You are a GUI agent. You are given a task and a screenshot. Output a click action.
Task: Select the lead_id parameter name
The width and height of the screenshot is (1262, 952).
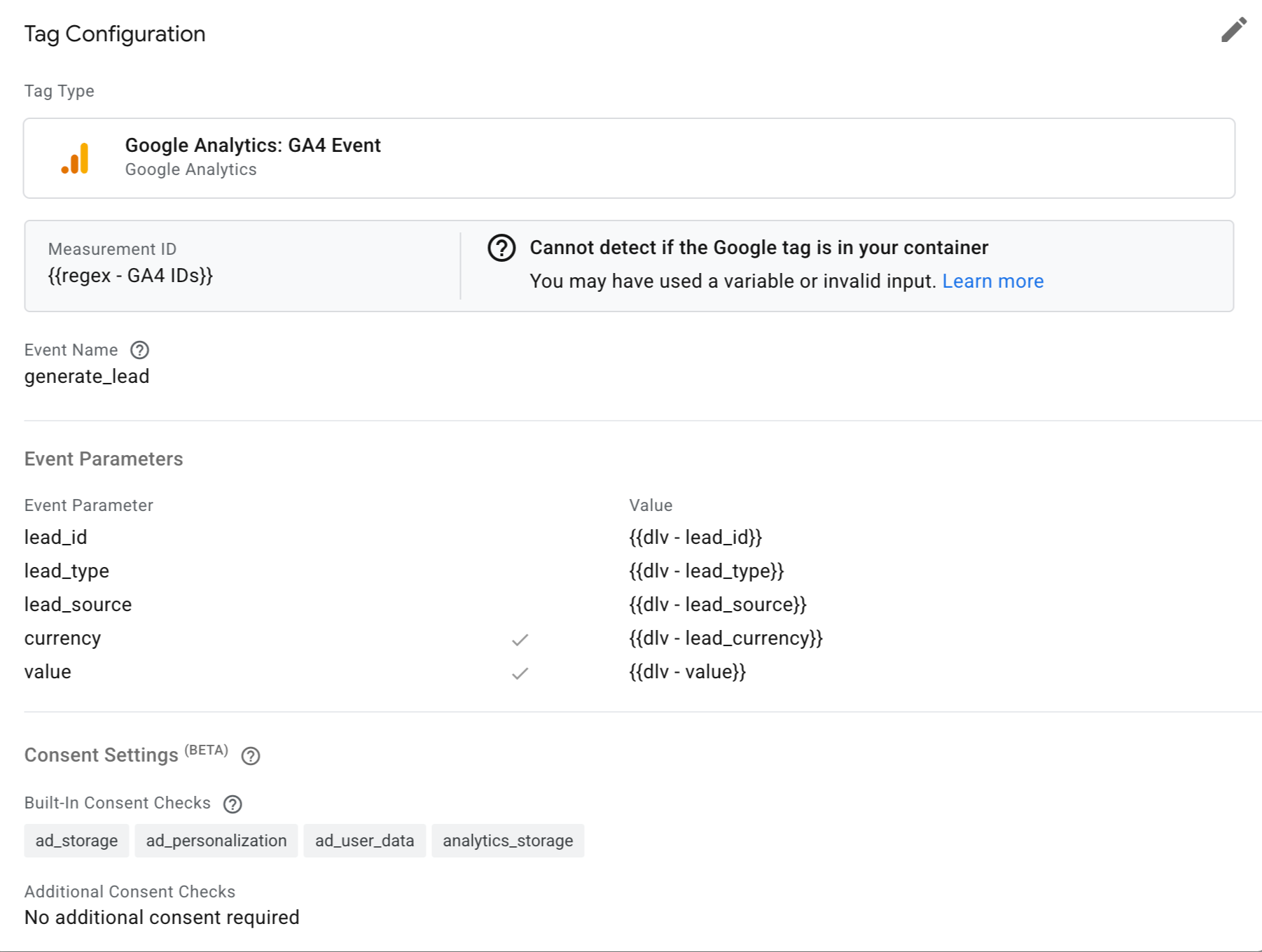[x=56, y=538]
